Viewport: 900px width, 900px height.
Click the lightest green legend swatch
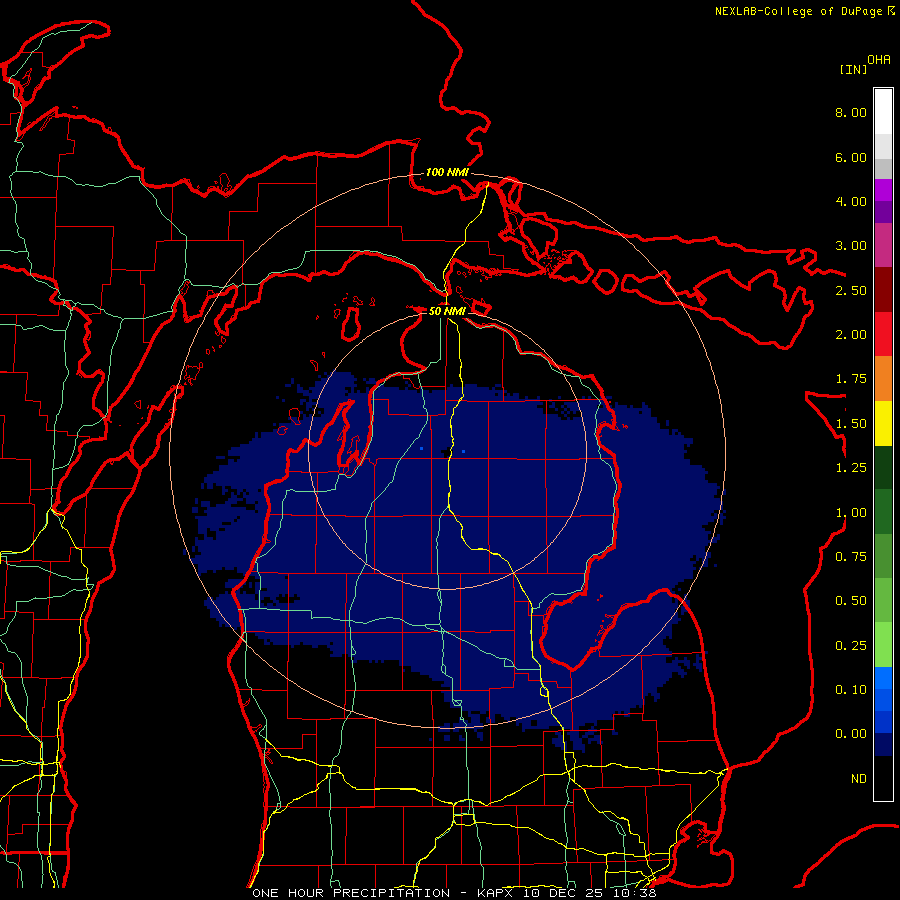883,645
